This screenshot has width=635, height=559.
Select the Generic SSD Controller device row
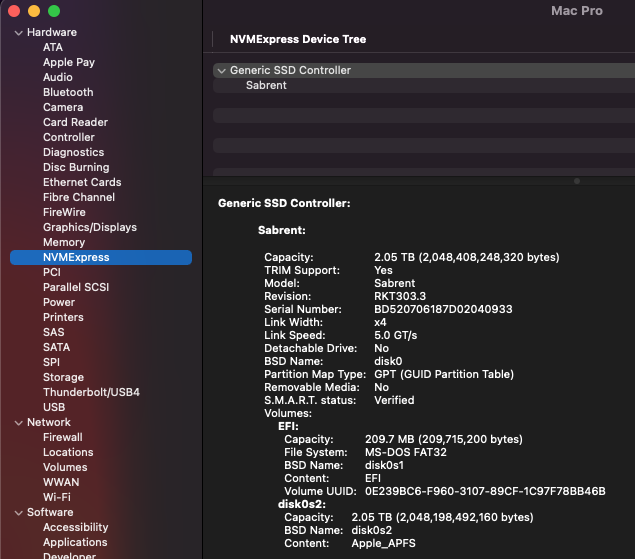tap(424, 70)
